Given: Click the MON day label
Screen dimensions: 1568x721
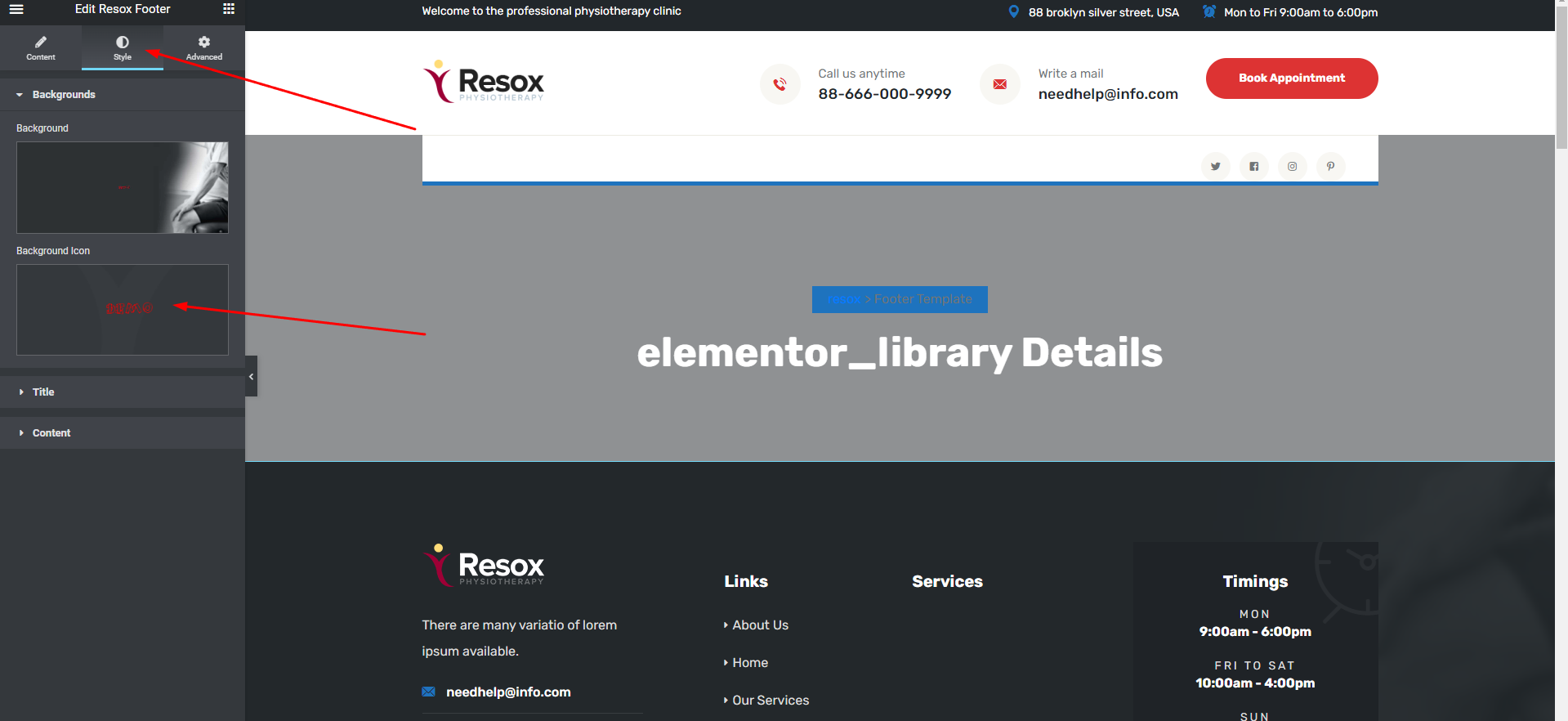Looking at the screenshot, I should pos(1255,614).
